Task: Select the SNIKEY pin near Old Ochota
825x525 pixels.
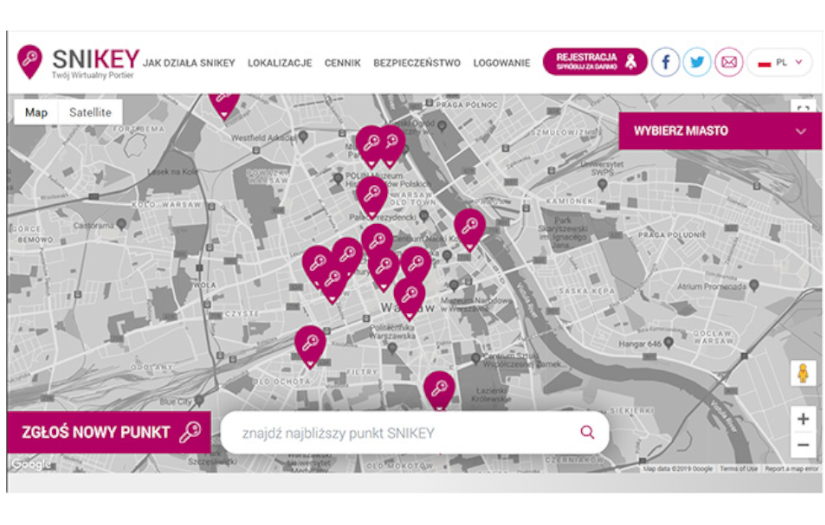Action: coord(310,346)
